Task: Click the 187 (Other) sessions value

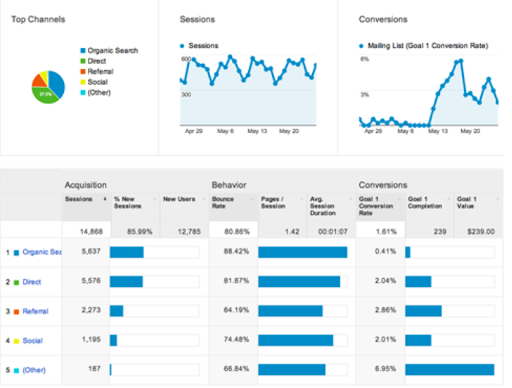Action: pyautogui.click(x=94, y=369)
